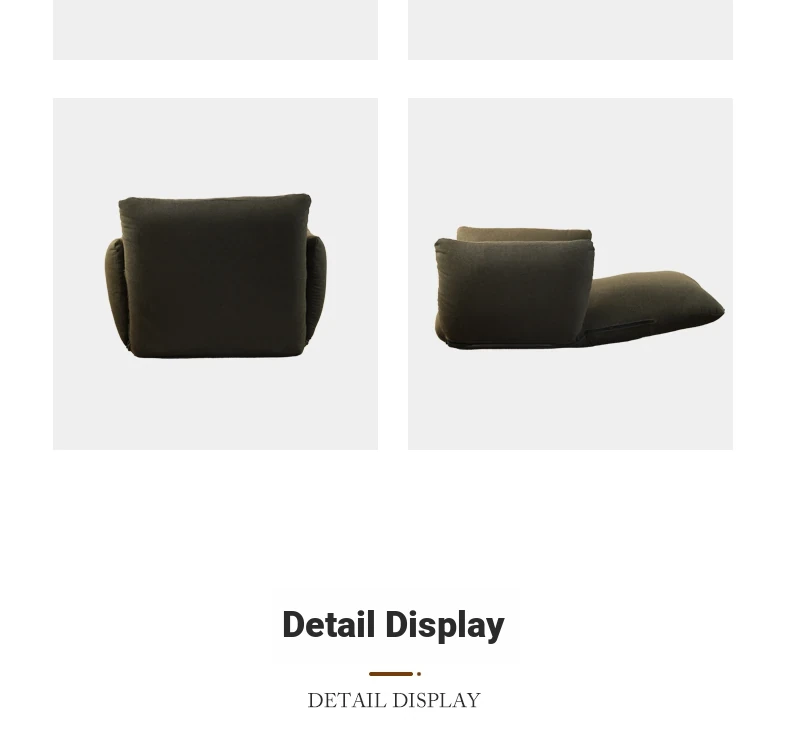Select the partially visible top-right image panel
The image size is (790, 739).
(x=570, y=30)
